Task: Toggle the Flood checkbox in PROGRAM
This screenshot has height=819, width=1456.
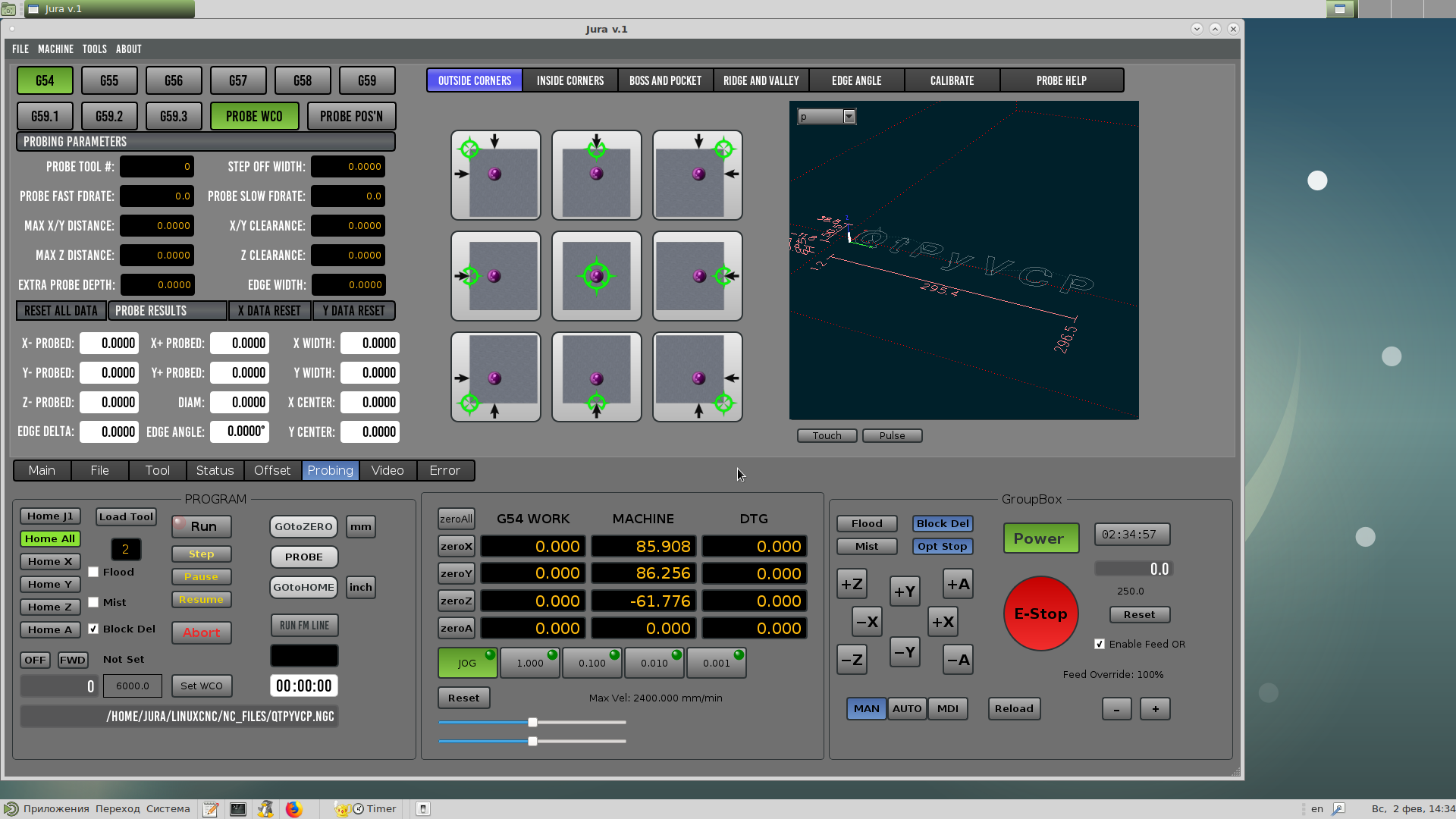Action: coord(93,572)
